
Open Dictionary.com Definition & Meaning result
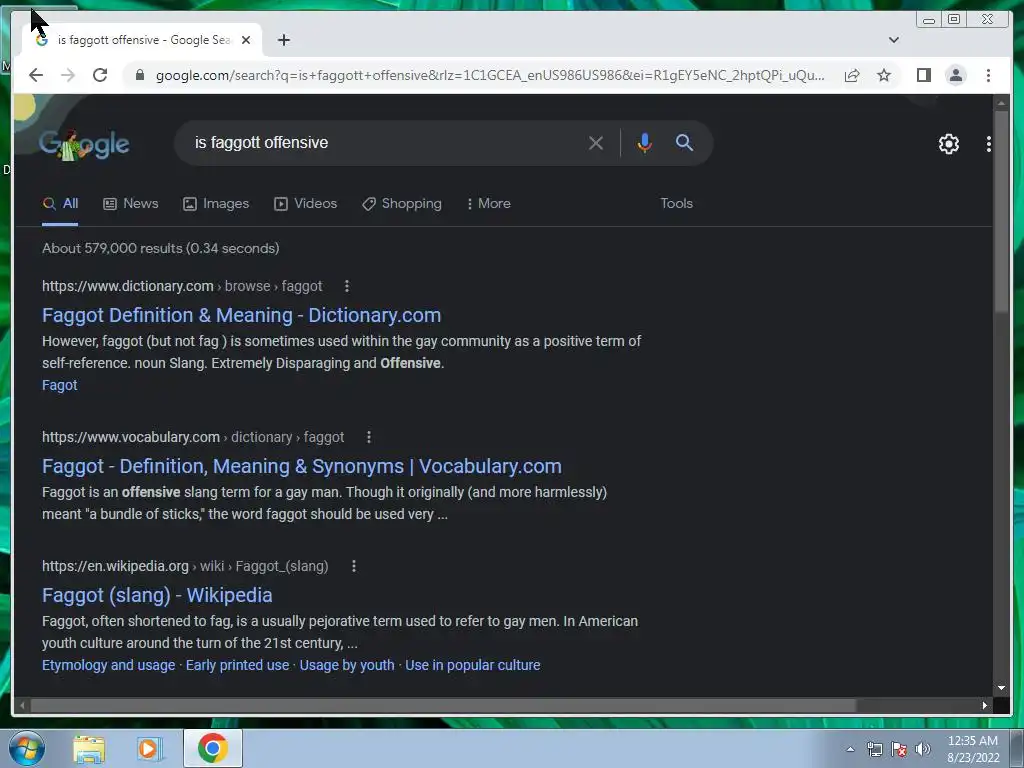click(x=241, y=315)
